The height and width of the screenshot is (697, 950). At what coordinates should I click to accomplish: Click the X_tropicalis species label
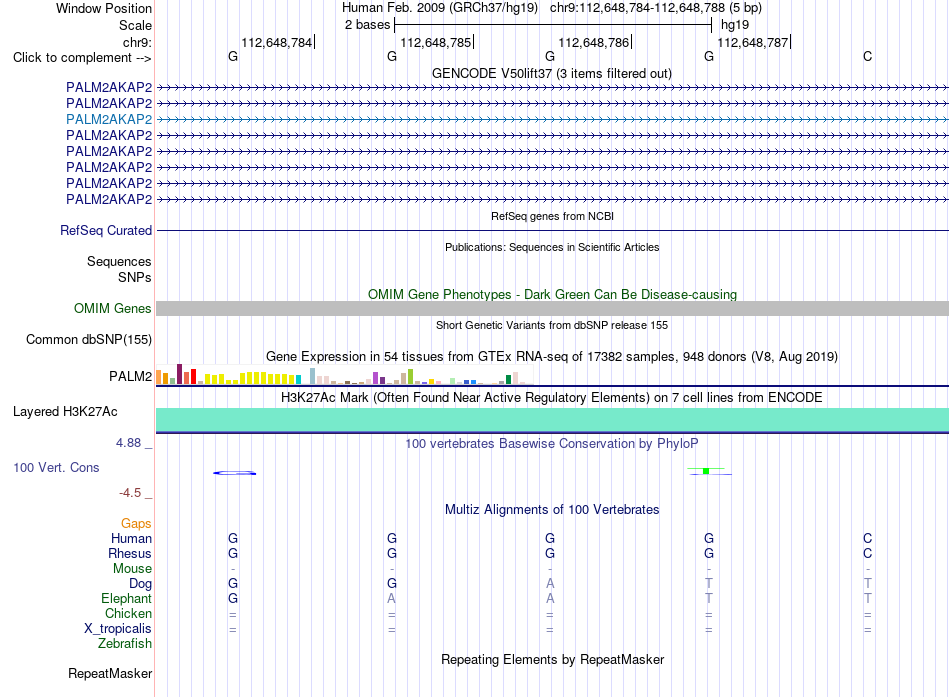point(118,629)
